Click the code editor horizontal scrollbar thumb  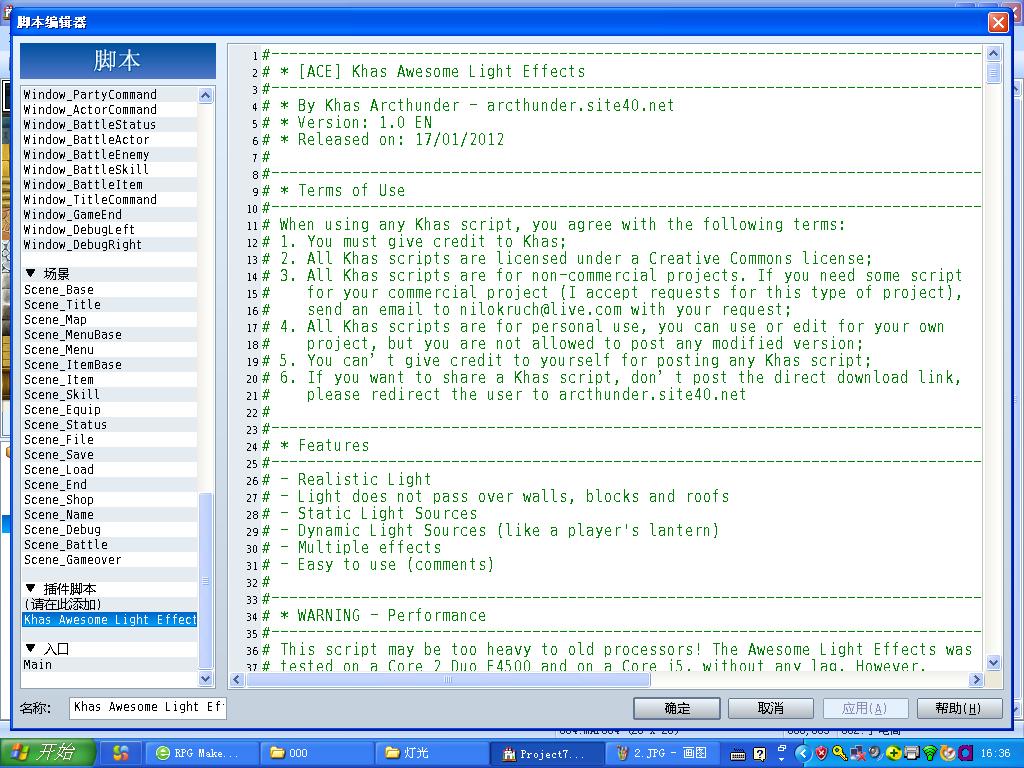[x=448, y=679]
